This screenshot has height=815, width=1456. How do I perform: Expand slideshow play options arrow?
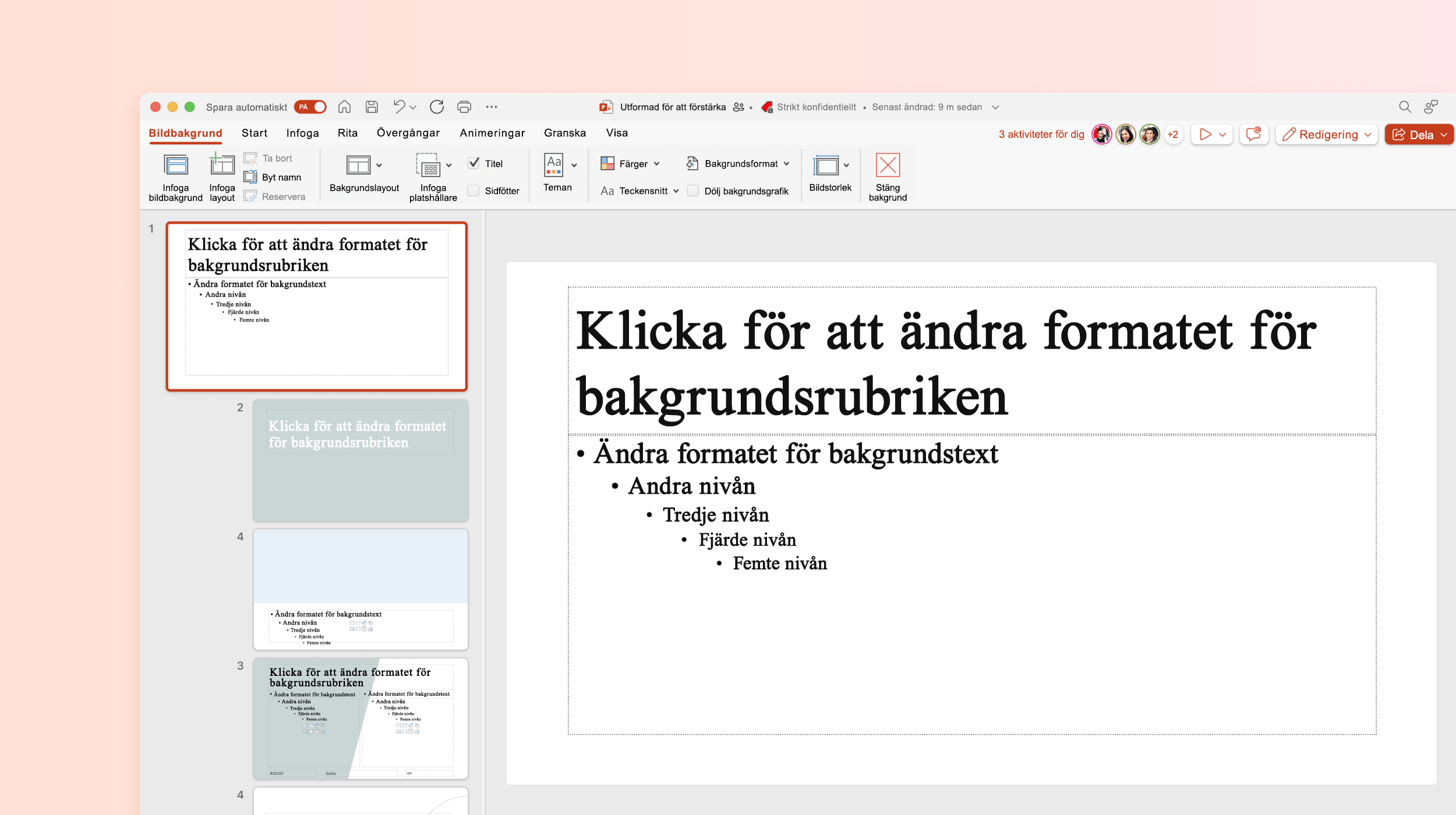coord(1222,134)
